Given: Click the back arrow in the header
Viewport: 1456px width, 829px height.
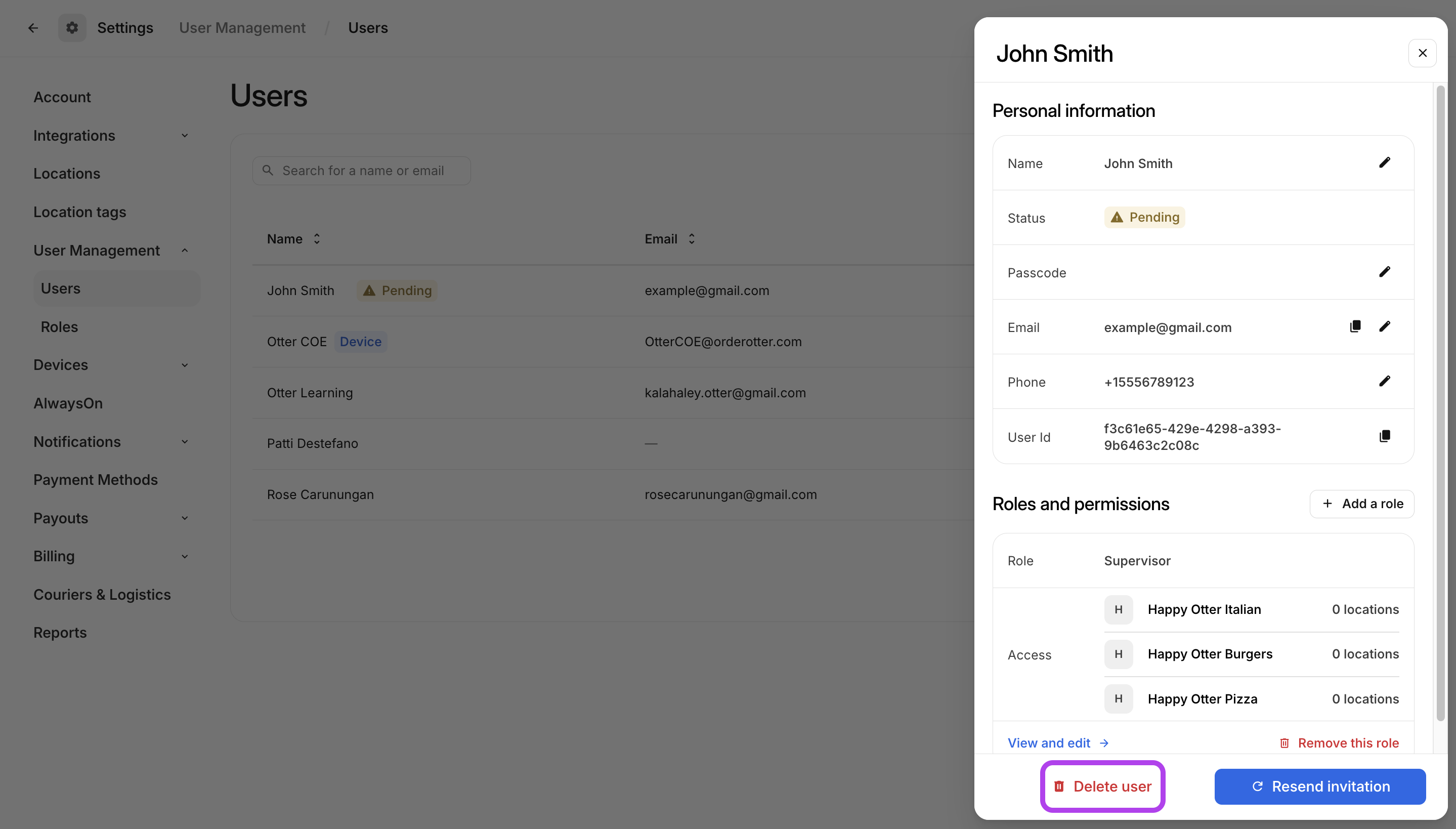Looking at the screenshot, I should click(x=33, y=28).
